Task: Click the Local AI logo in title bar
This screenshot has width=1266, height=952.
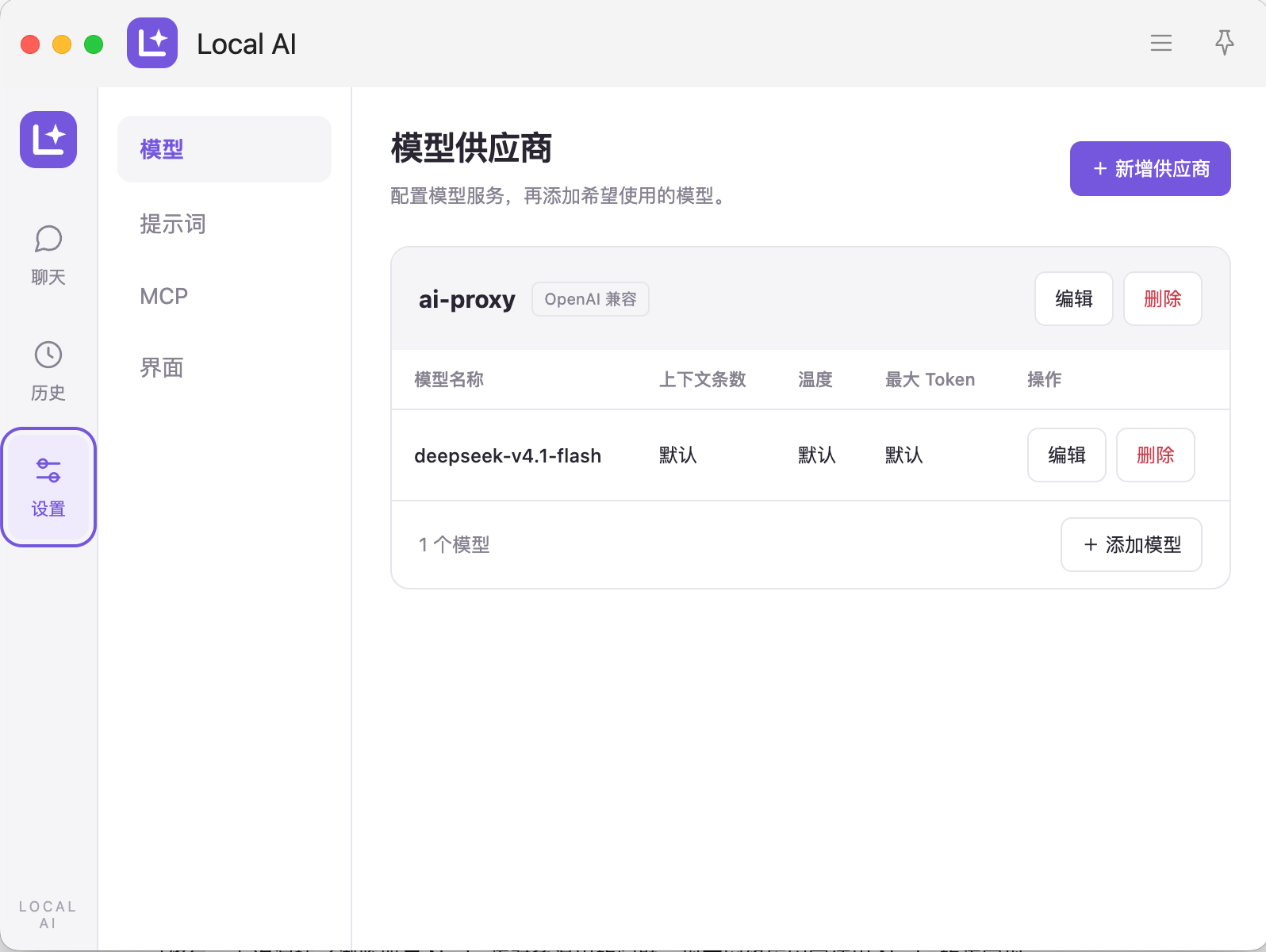Action: [152, 43]
